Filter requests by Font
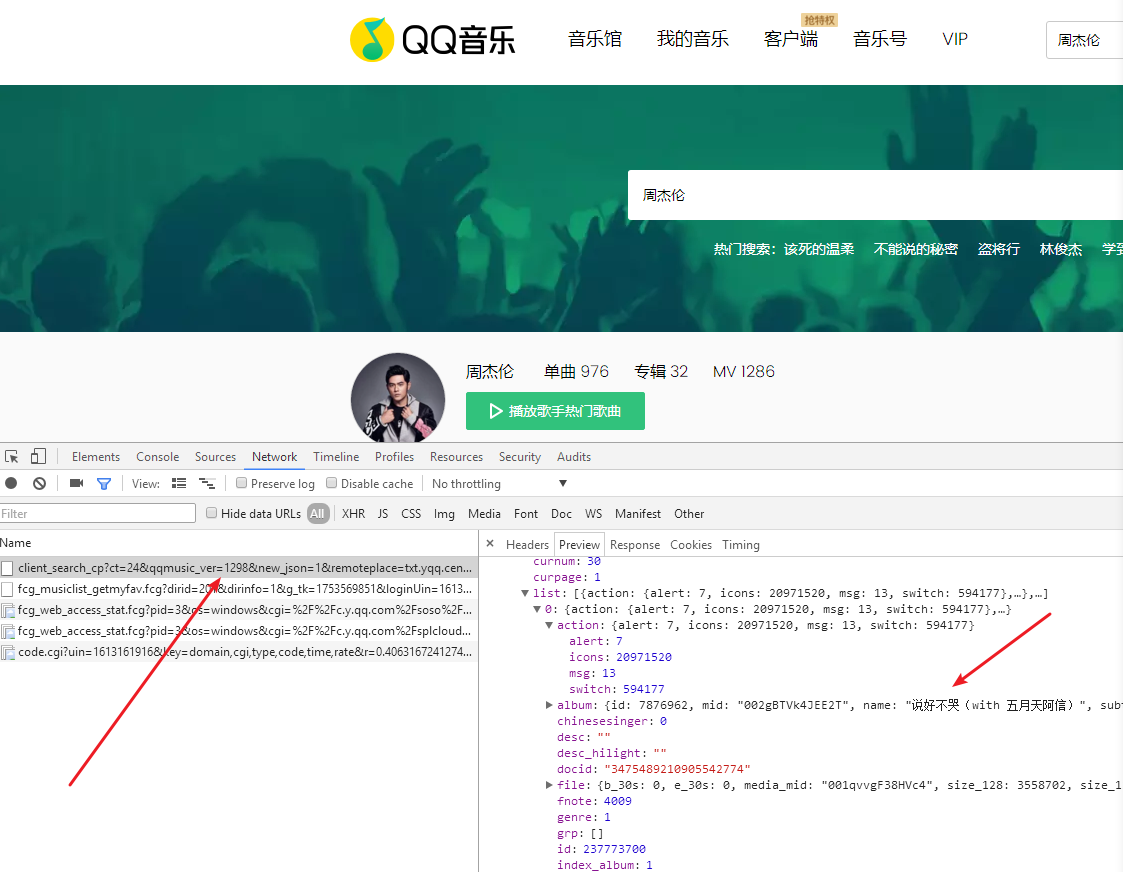Viewport: 1123px width, 872px height. click(526, 513)
